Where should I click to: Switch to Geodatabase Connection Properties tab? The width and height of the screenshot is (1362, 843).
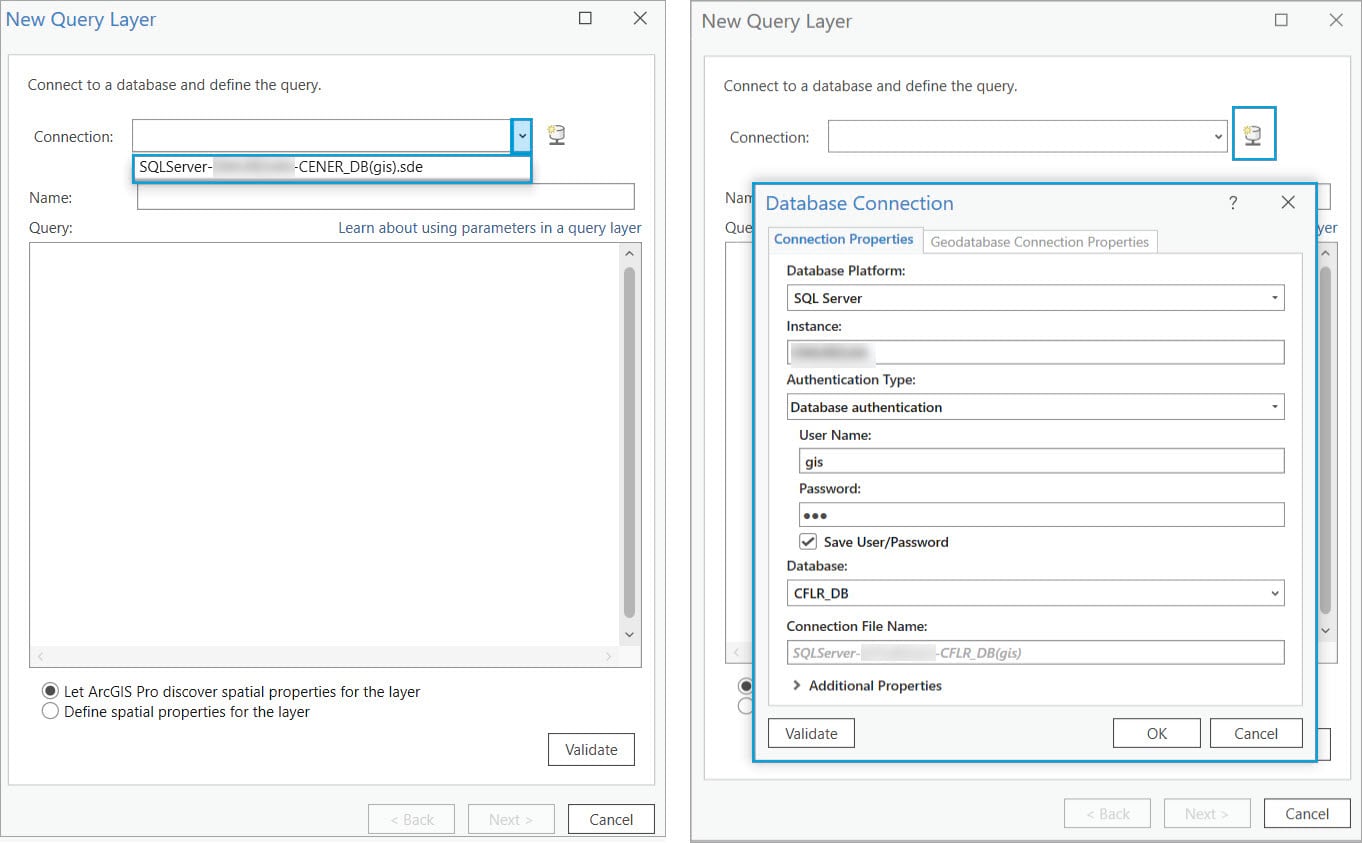pyautogui.click(x=1040, y=241)
